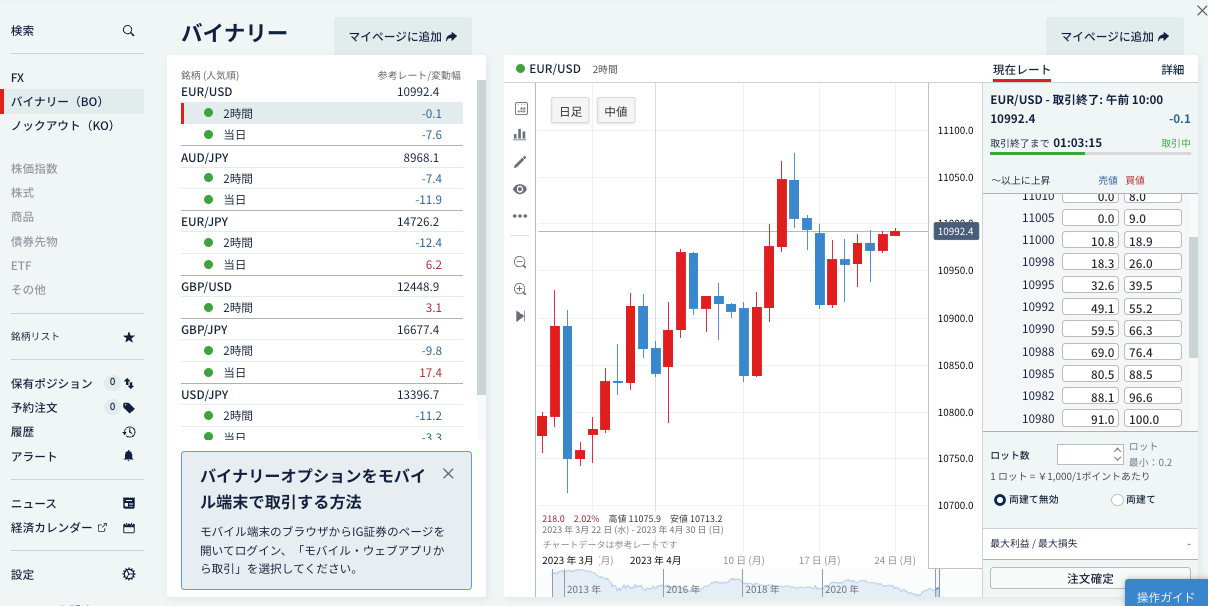Jump to the latest candle with the skip icon
Screen dimensions: 1208x606
(x=520, y=317)
